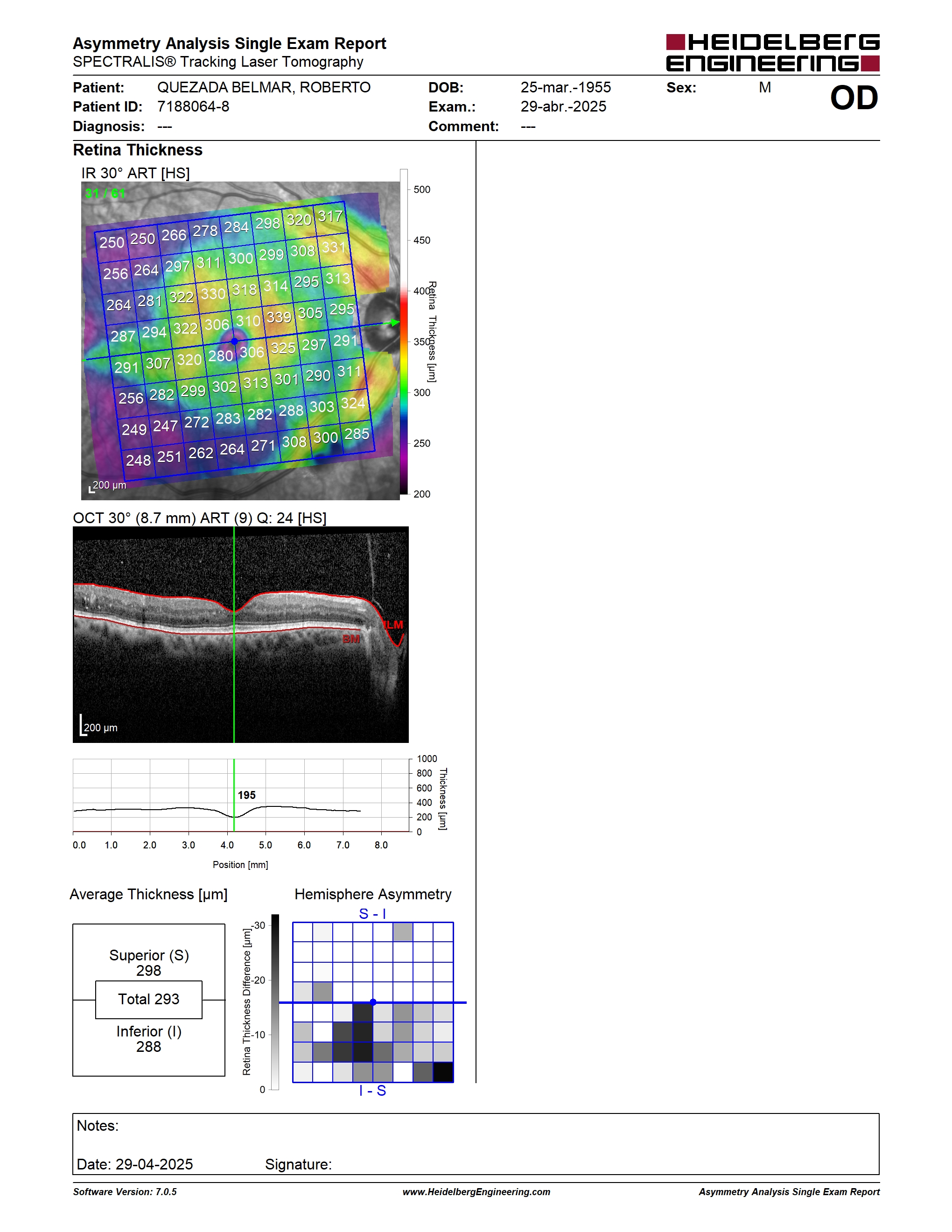Select grid cell value 317
Viewport: 952px width, 1232px height.
point(330,216)
